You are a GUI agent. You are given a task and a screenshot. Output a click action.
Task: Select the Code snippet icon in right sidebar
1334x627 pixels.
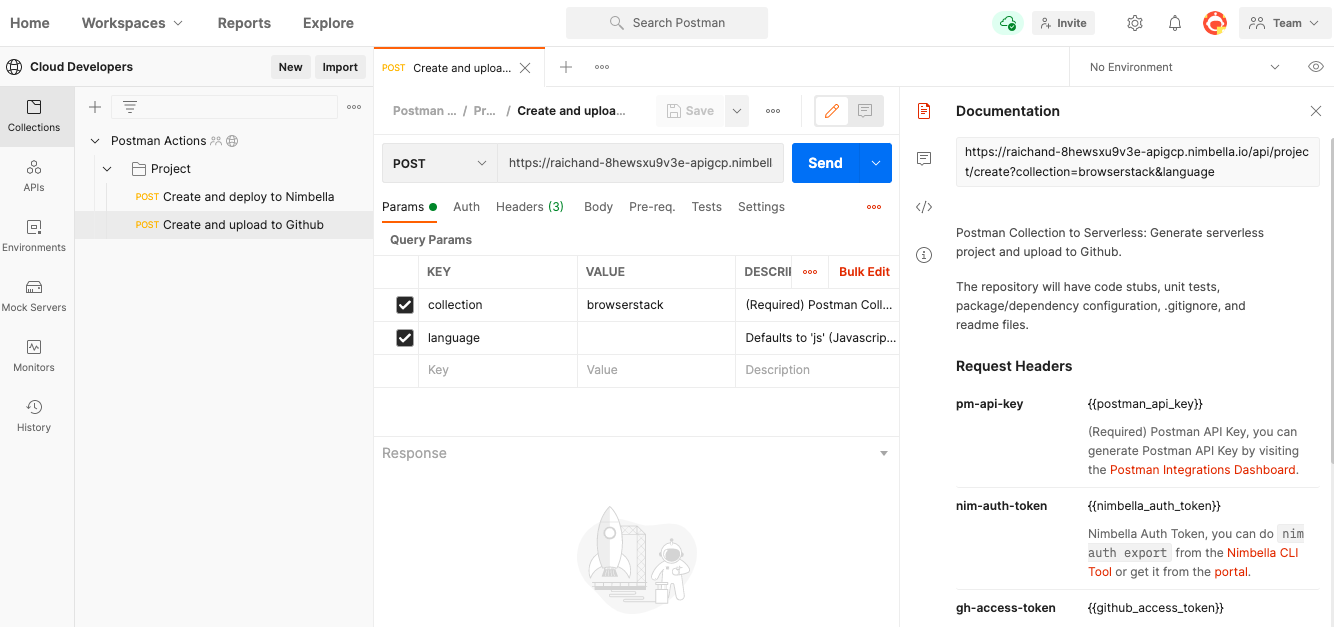pos(924,207)
